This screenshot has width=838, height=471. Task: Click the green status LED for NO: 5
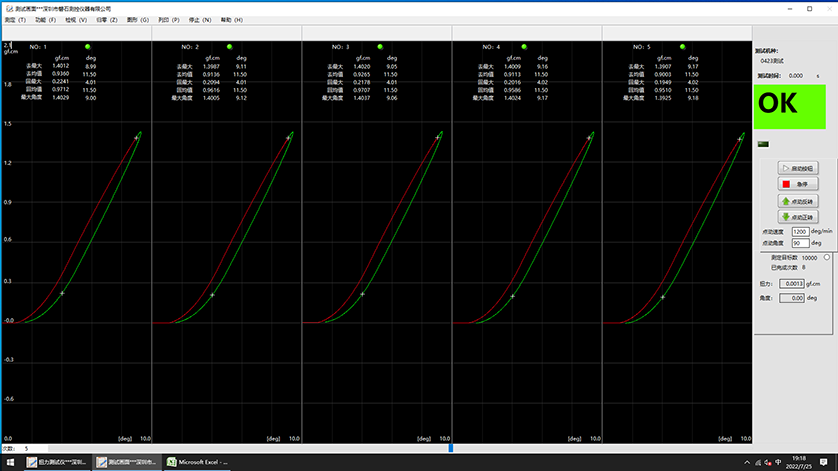click(687, 47)
